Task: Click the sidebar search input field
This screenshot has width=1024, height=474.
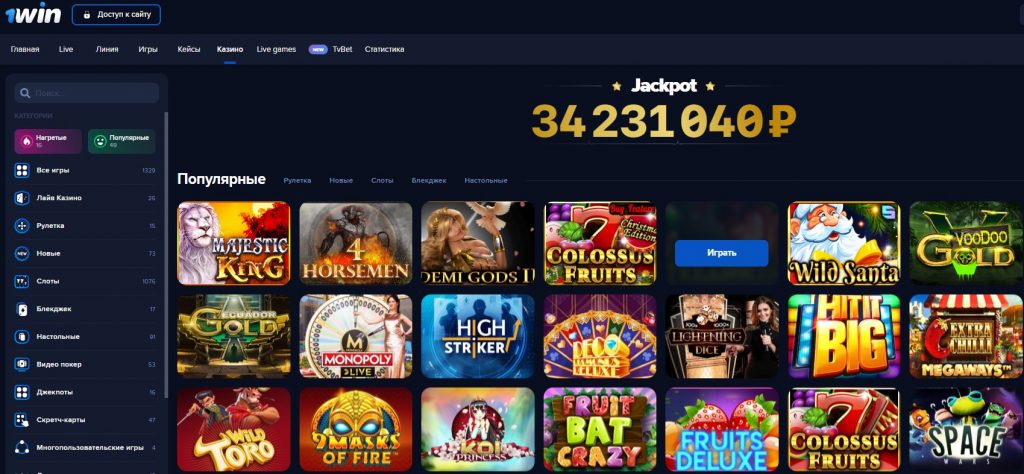Action: pyautogui.click(x=87, y=93)
